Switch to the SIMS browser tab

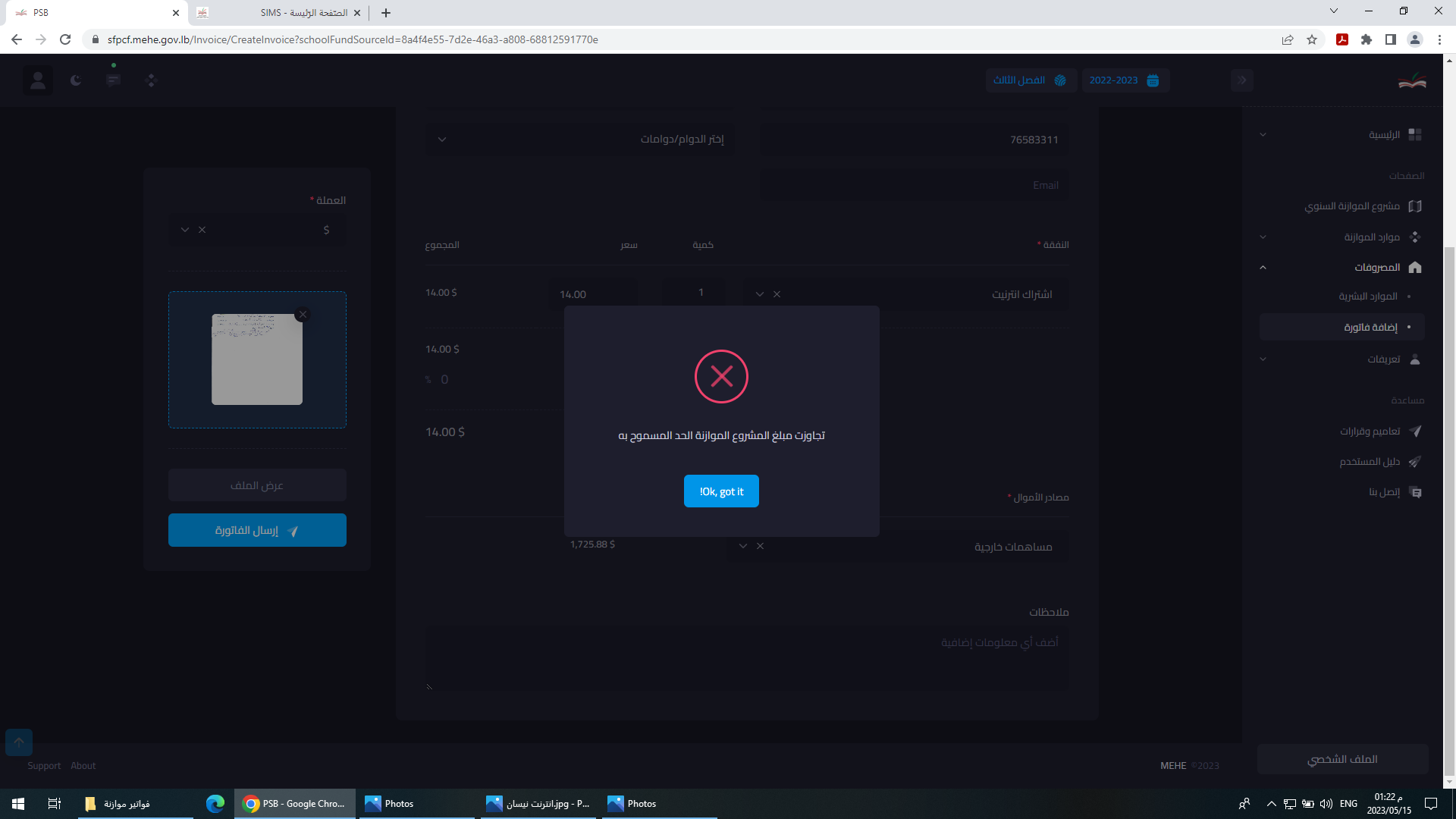(x=303, y=13)
